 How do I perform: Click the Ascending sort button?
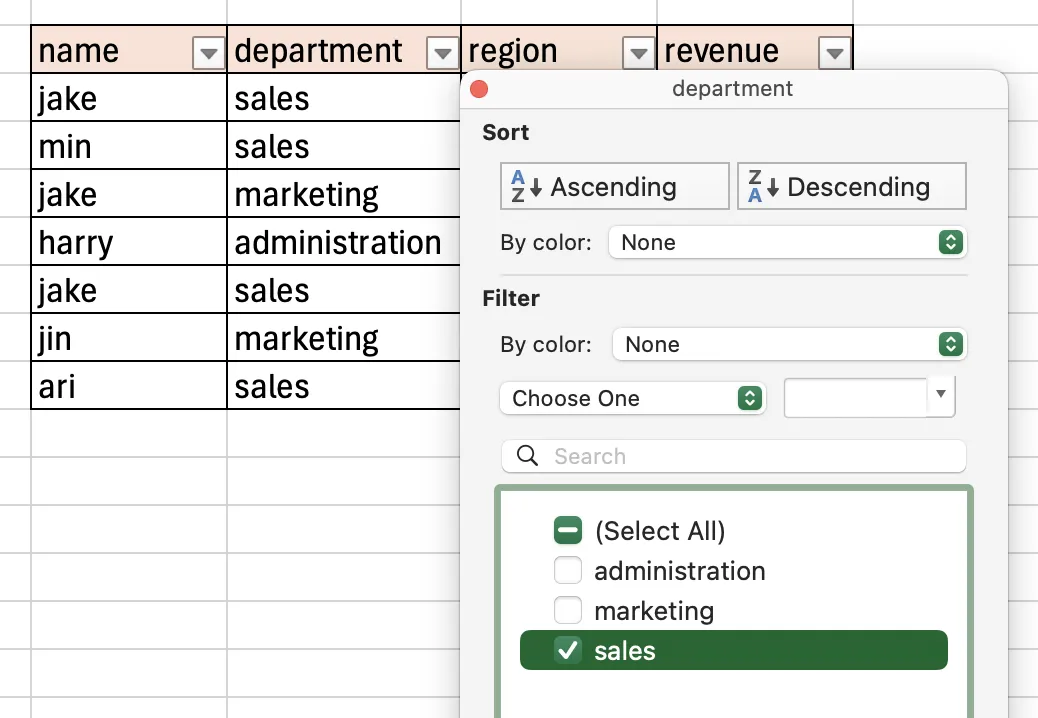(614, 186)
